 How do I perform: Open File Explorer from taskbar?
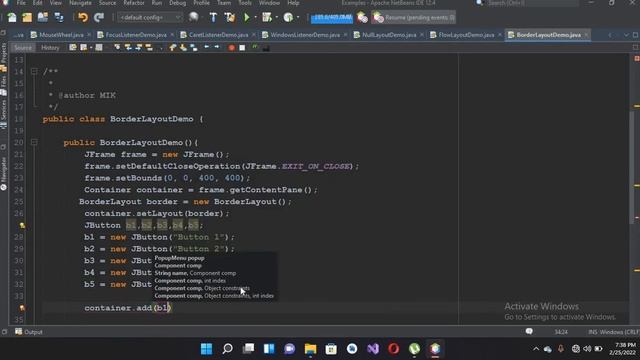pos(310,349)
